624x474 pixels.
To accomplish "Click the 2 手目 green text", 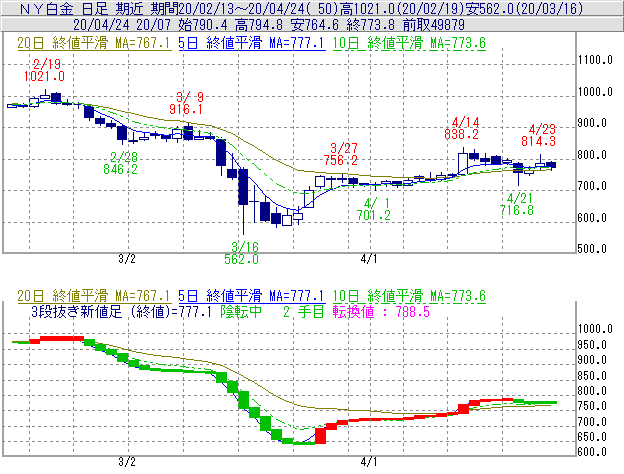I will pos(304,312).
